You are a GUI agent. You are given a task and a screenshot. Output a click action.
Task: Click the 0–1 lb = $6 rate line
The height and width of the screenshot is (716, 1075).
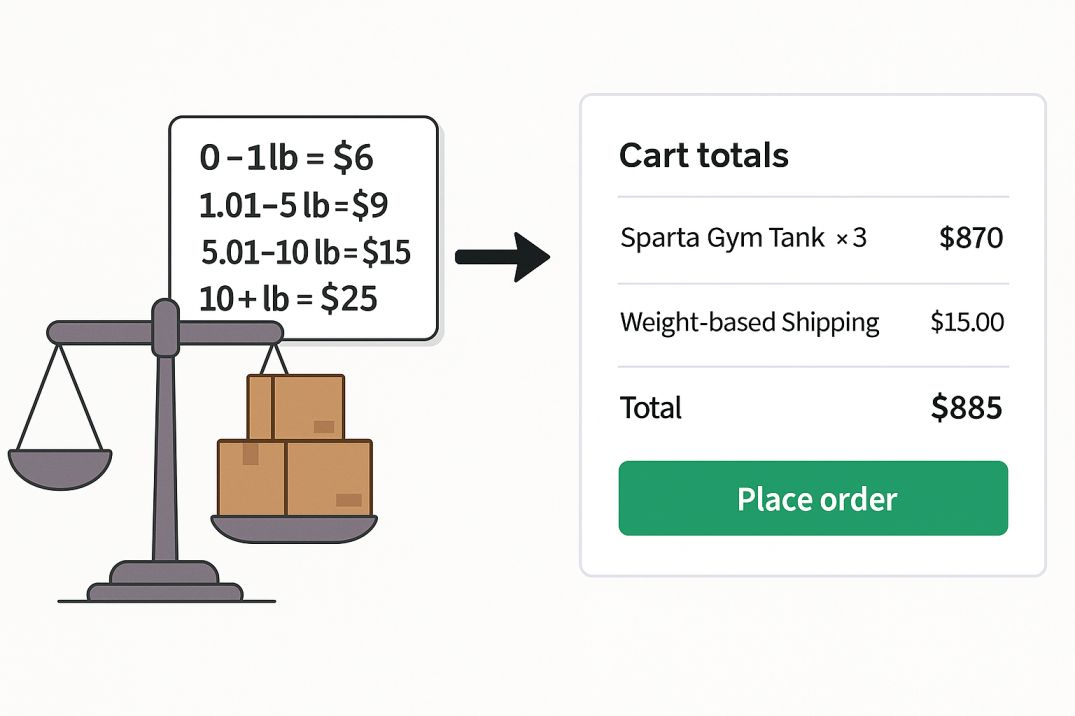click(x=287, y=158)
